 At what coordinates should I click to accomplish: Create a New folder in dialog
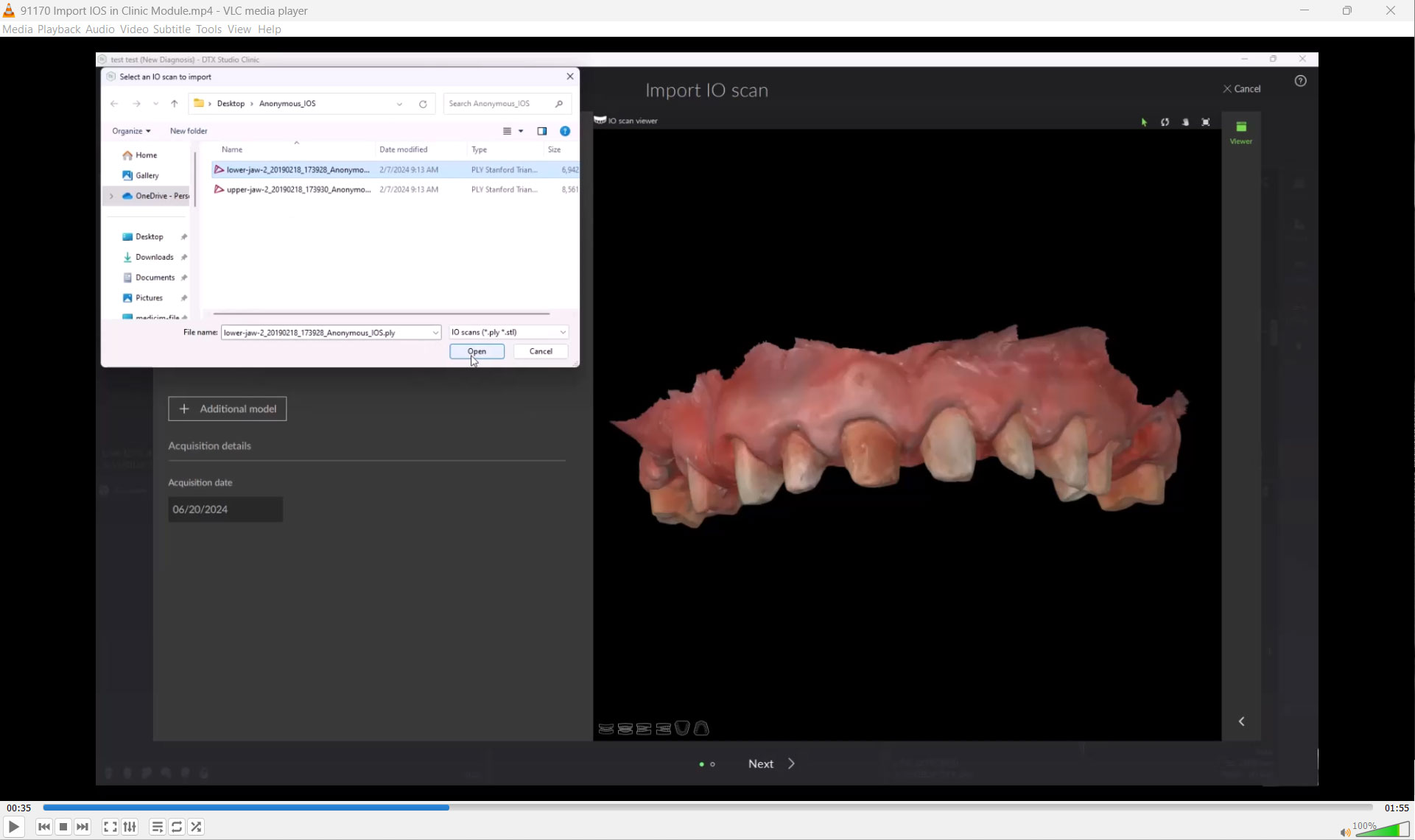(189, 131)
